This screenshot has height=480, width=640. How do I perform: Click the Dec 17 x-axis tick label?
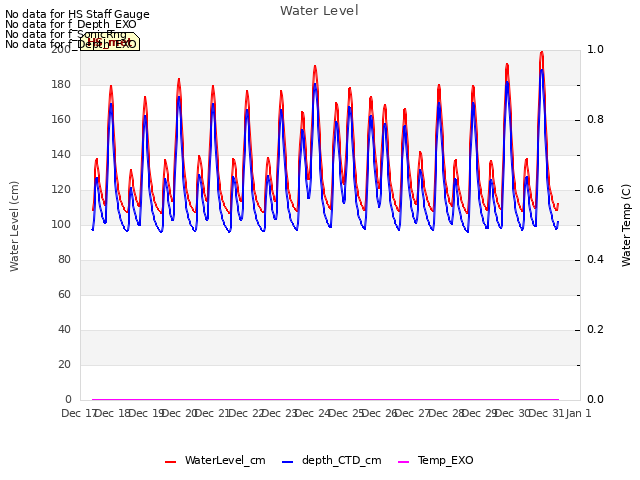tap(78, 413)
